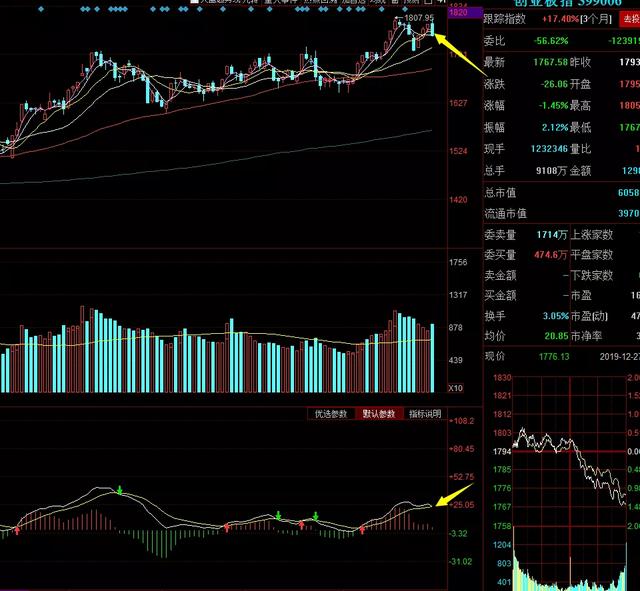Click the 换手 3.05% value
Image resolution: width=640 pixels, height=591 pixels.
(x=526, y=315)
